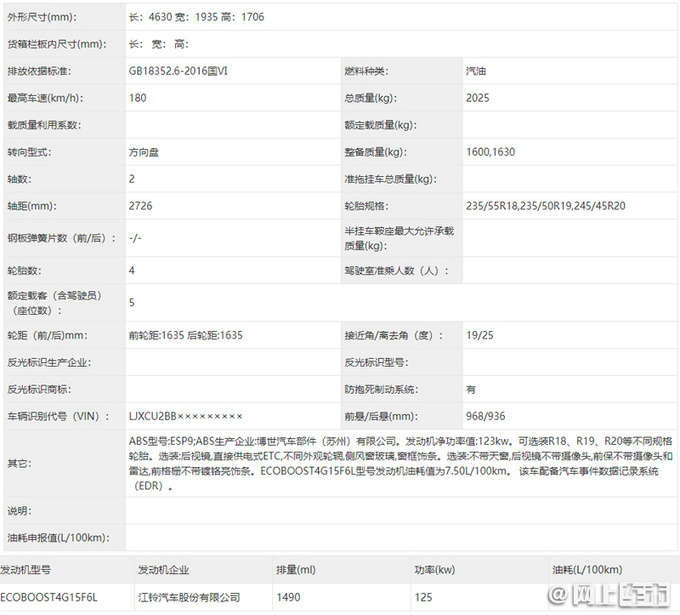Click the 钢板弹簧片数 (前/后) label
Viewport: 680px width, 615px height.
[x=62, y=238]
